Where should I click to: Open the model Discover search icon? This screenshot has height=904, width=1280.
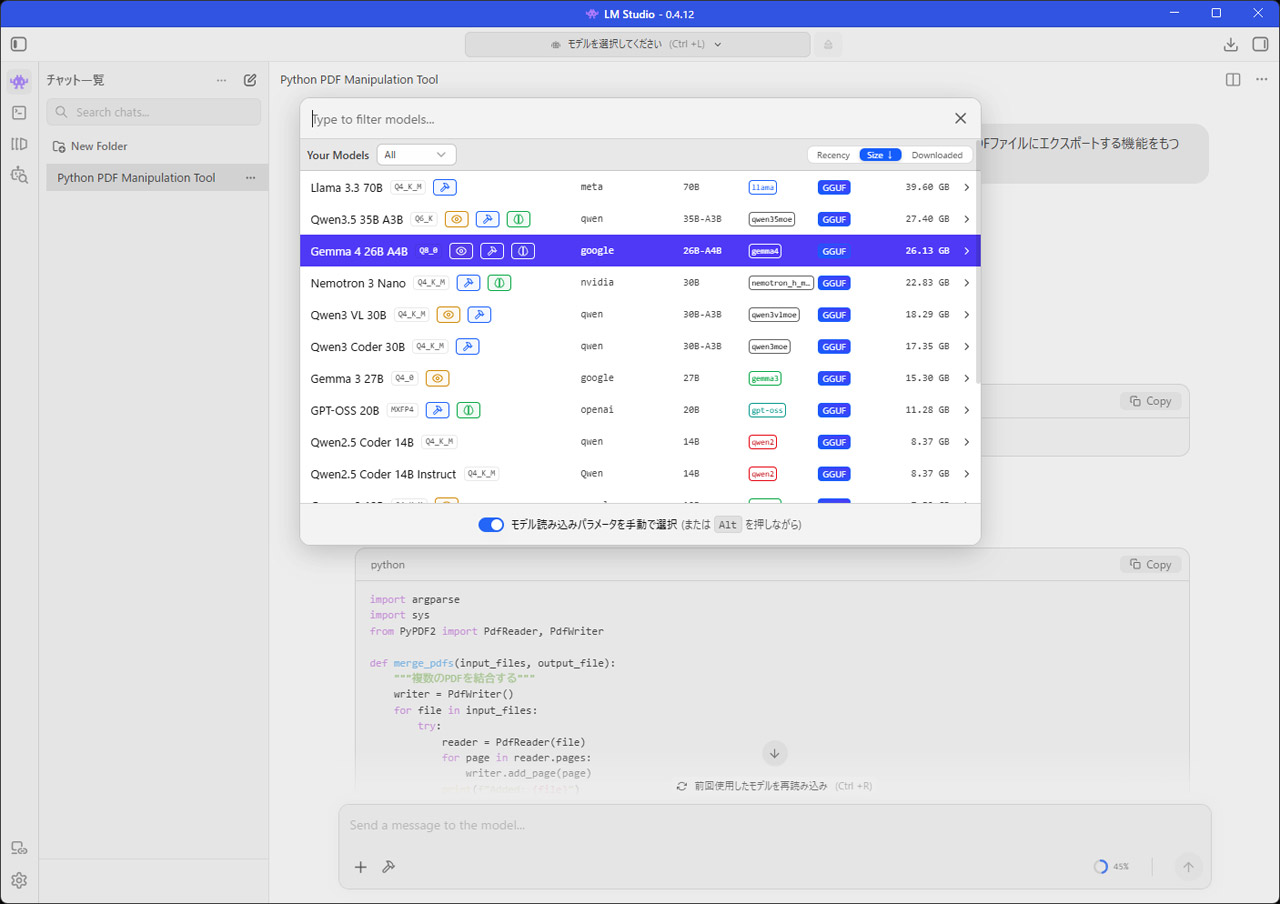(19, 175)
